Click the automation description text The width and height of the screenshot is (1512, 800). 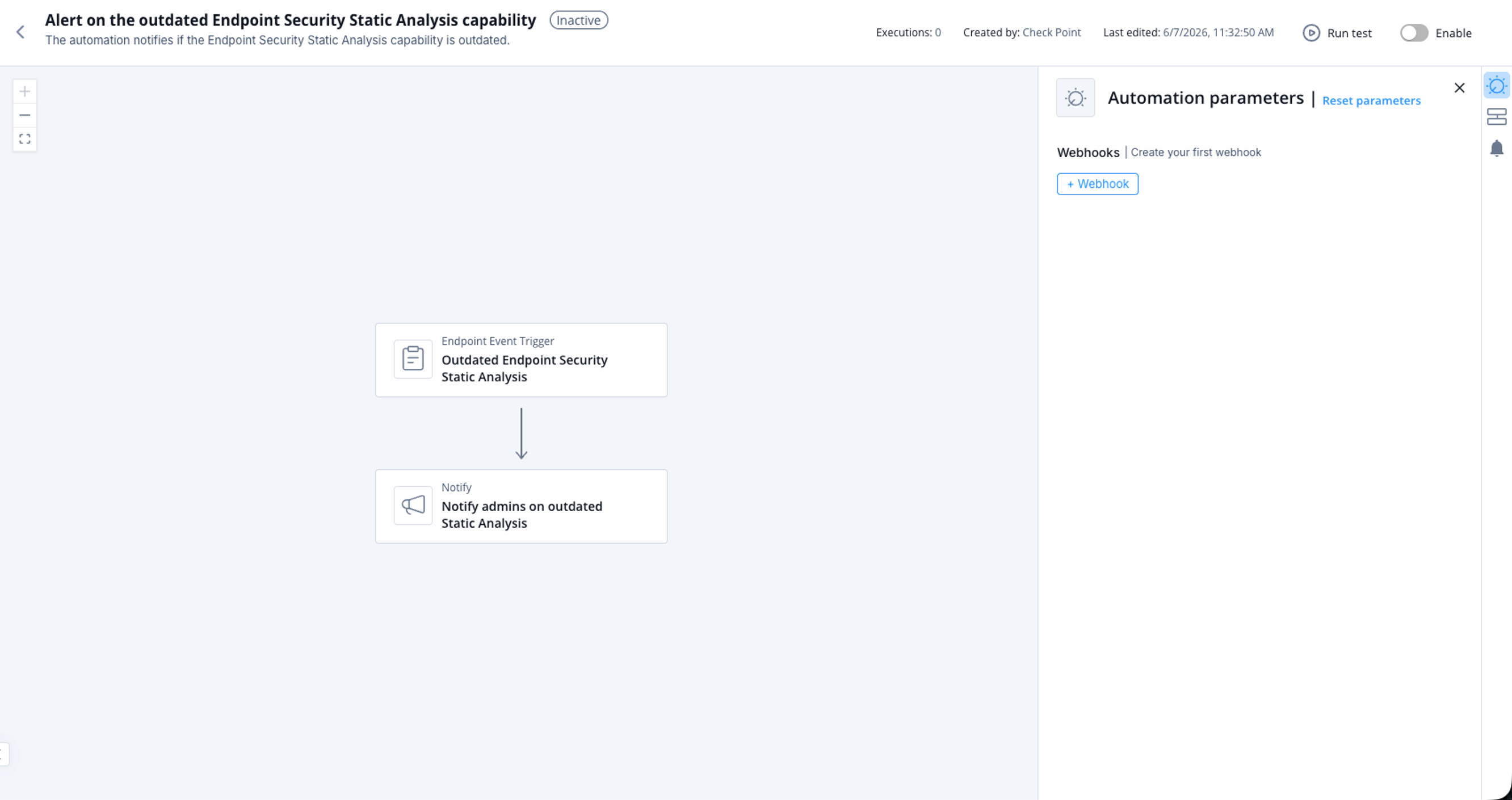click(x=278, y=40)
